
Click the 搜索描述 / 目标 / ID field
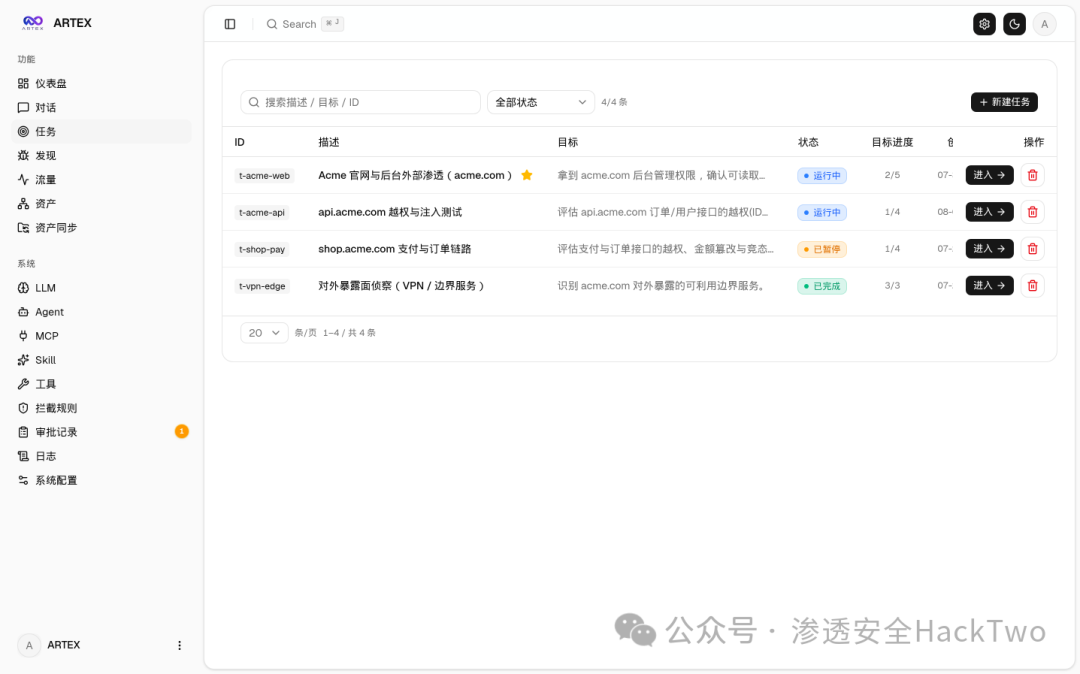pos(360,102)
